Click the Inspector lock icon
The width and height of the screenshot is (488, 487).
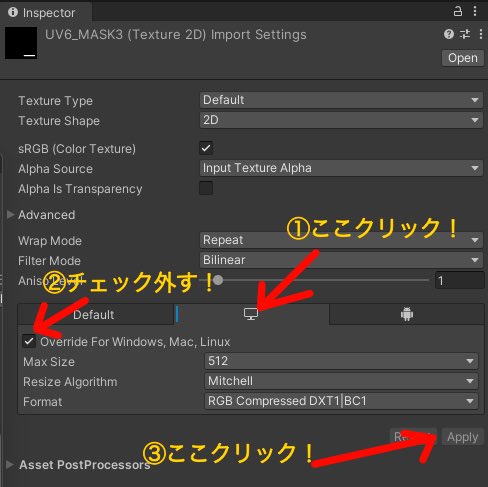point(458,11)
